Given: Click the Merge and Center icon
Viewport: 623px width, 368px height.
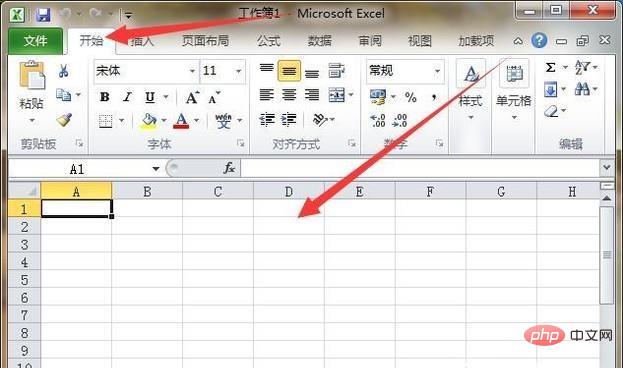Looking at the screenshot, I should coord(337,95).
